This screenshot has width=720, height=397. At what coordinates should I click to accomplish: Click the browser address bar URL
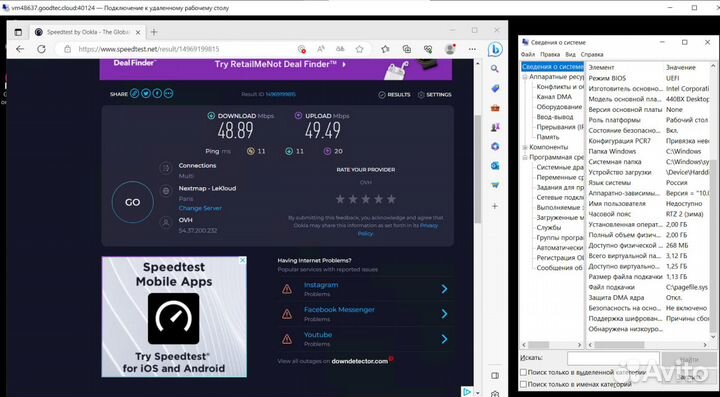(x=149, y=49)
